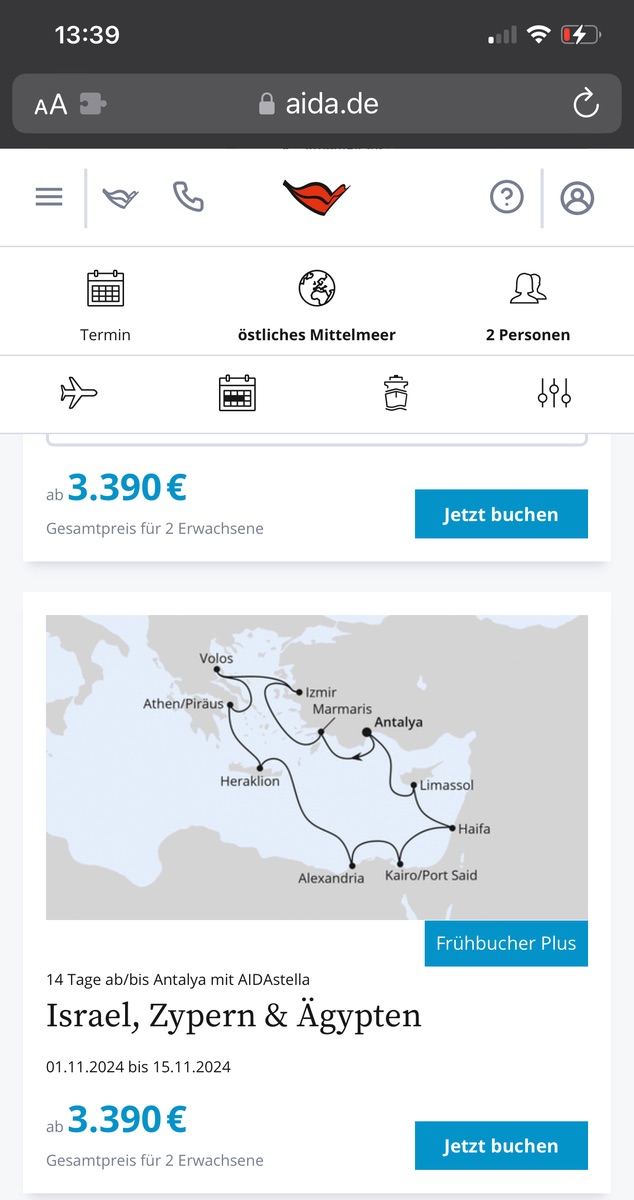Tap the cruise route map image
Viewport: 634px width, 1200px height.
coord(317,767)
